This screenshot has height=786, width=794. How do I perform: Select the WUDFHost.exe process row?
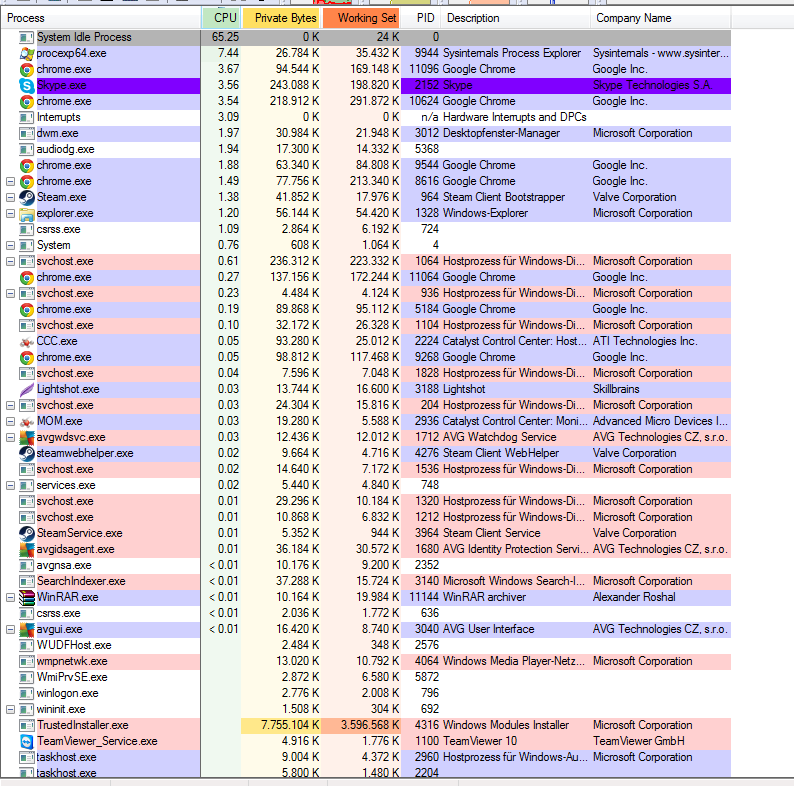[366, 645]
